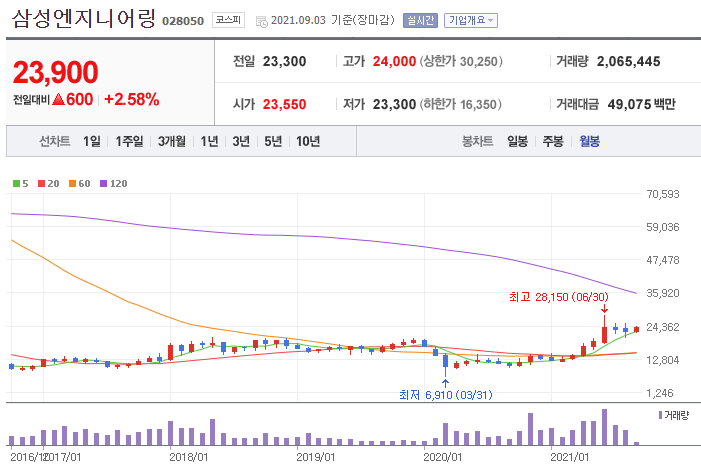
Task: Click the green 5 moving-average legend swatch
Action: (17, 183)
